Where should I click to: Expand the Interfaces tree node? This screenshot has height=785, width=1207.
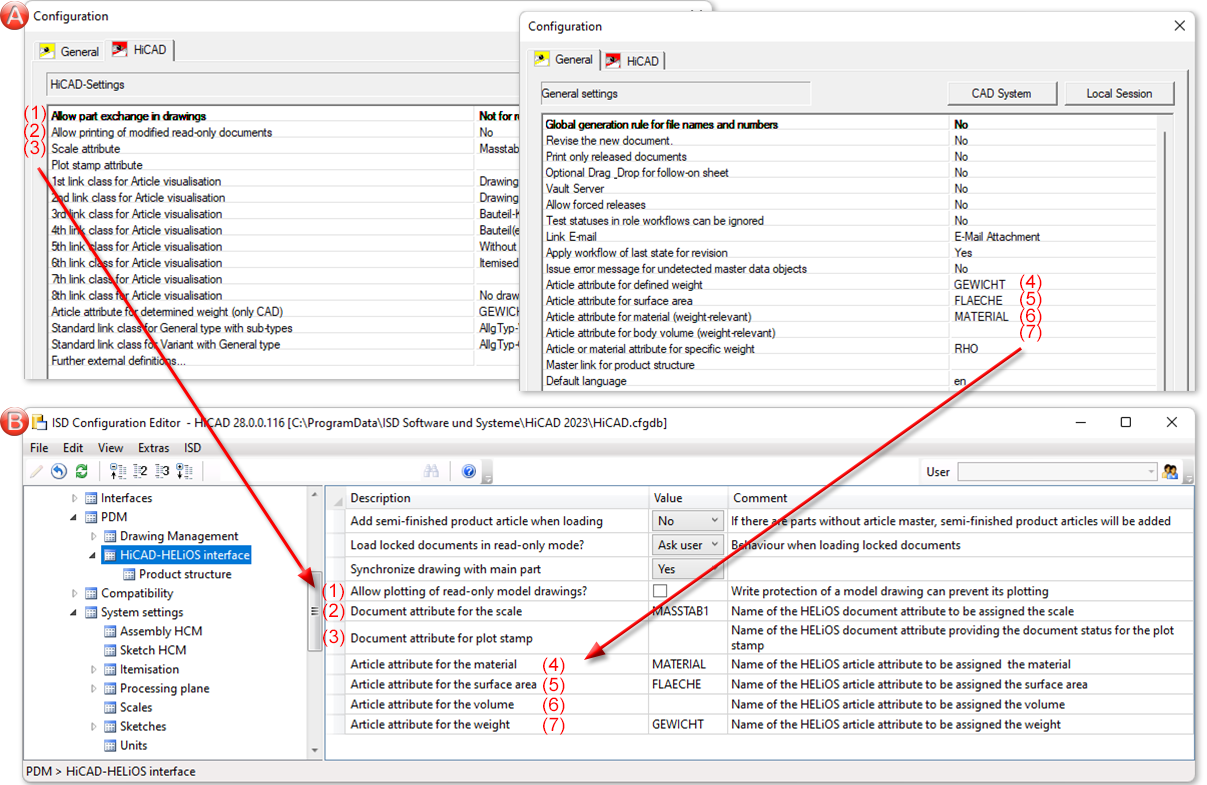pyautogui.click(x=74, y=498)
